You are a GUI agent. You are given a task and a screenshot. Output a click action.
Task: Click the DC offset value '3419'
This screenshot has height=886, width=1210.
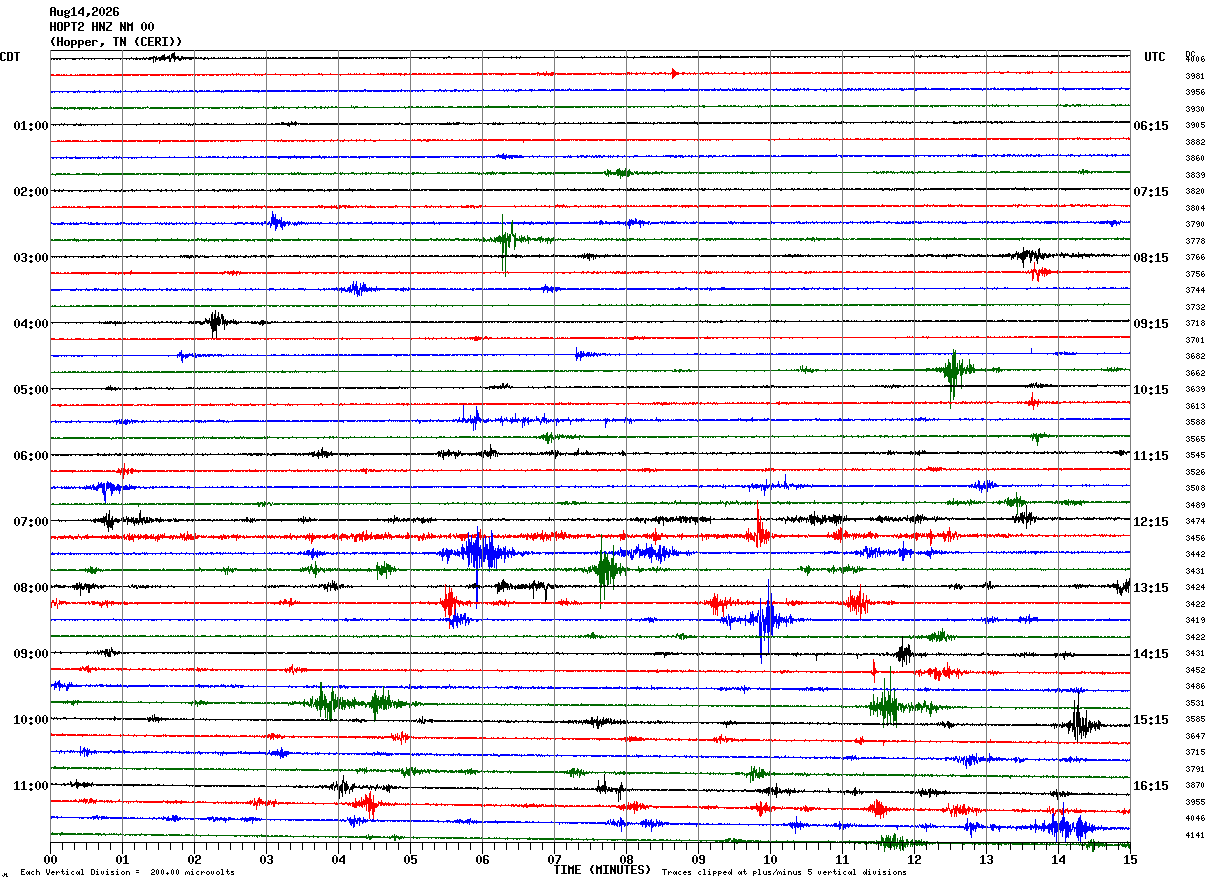pos(1195,621)
